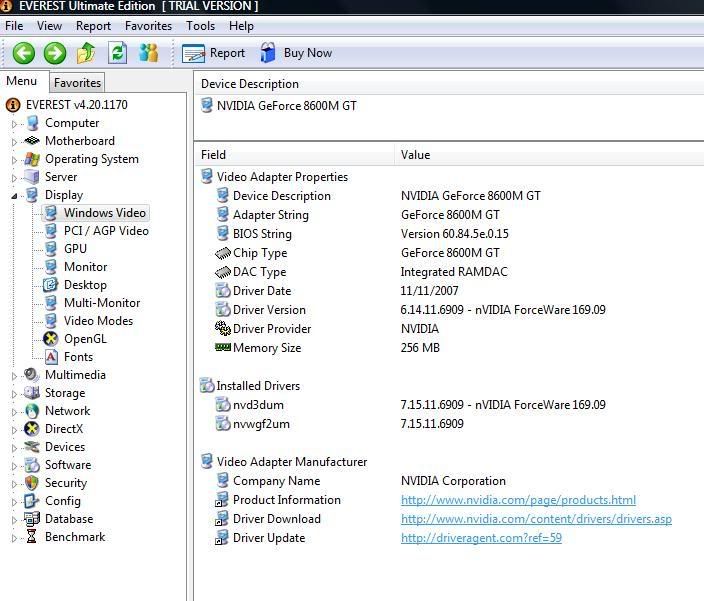
Task: Click the Software disc icon
Action: [x=32, y=465]
